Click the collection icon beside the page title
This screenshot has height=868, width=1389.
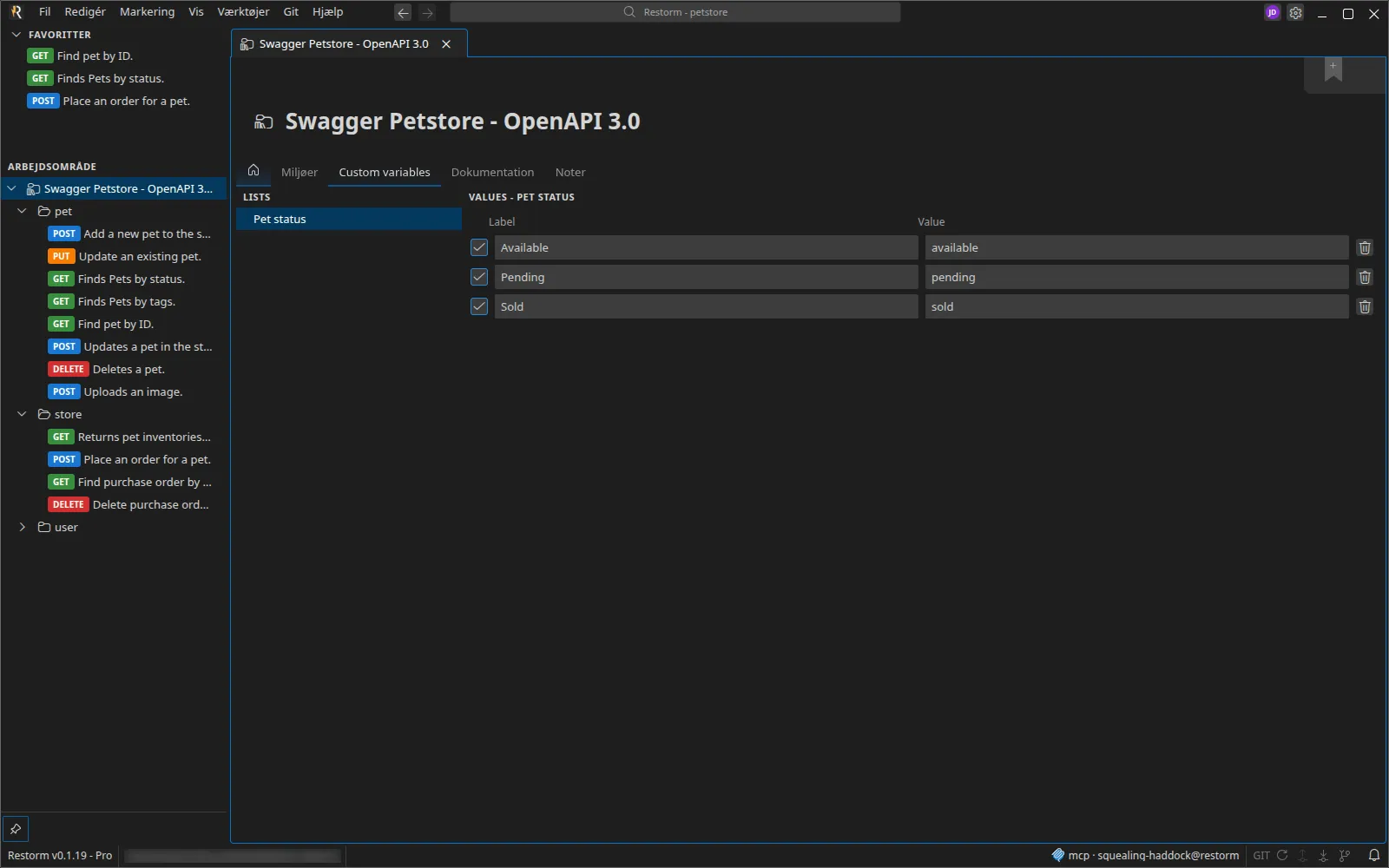(x=263, y=122)
